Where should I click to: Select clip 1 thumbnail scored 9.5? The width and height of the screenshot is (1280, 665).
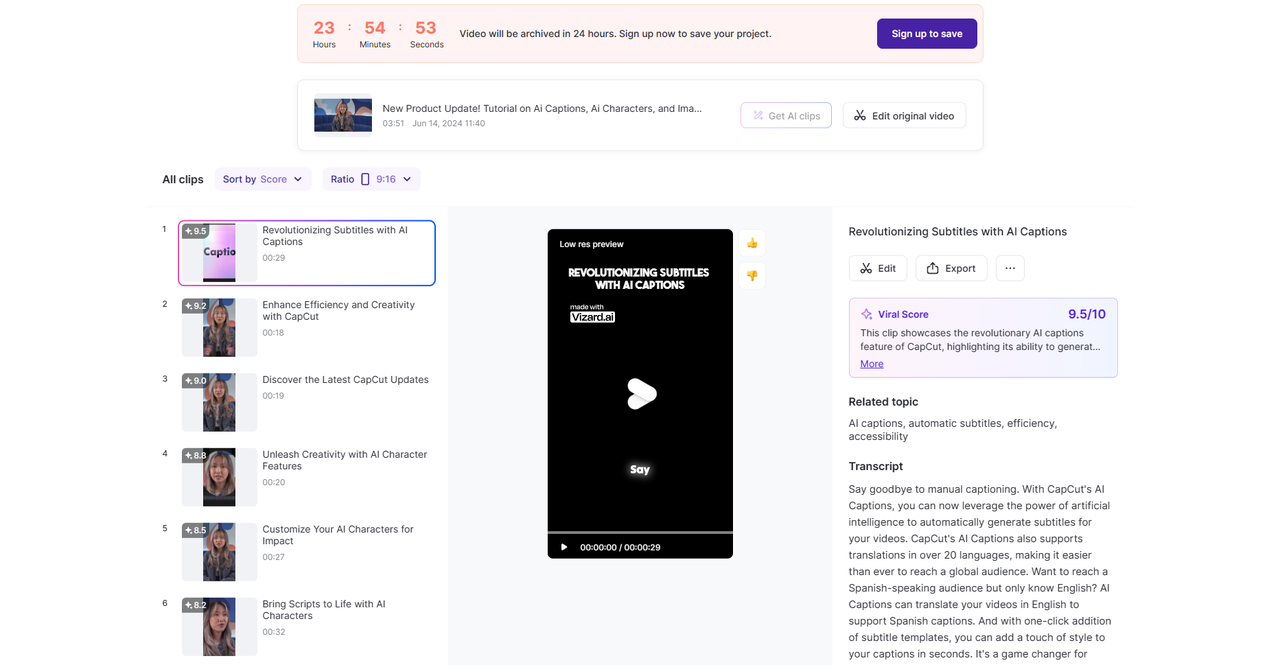coord(219,252)
